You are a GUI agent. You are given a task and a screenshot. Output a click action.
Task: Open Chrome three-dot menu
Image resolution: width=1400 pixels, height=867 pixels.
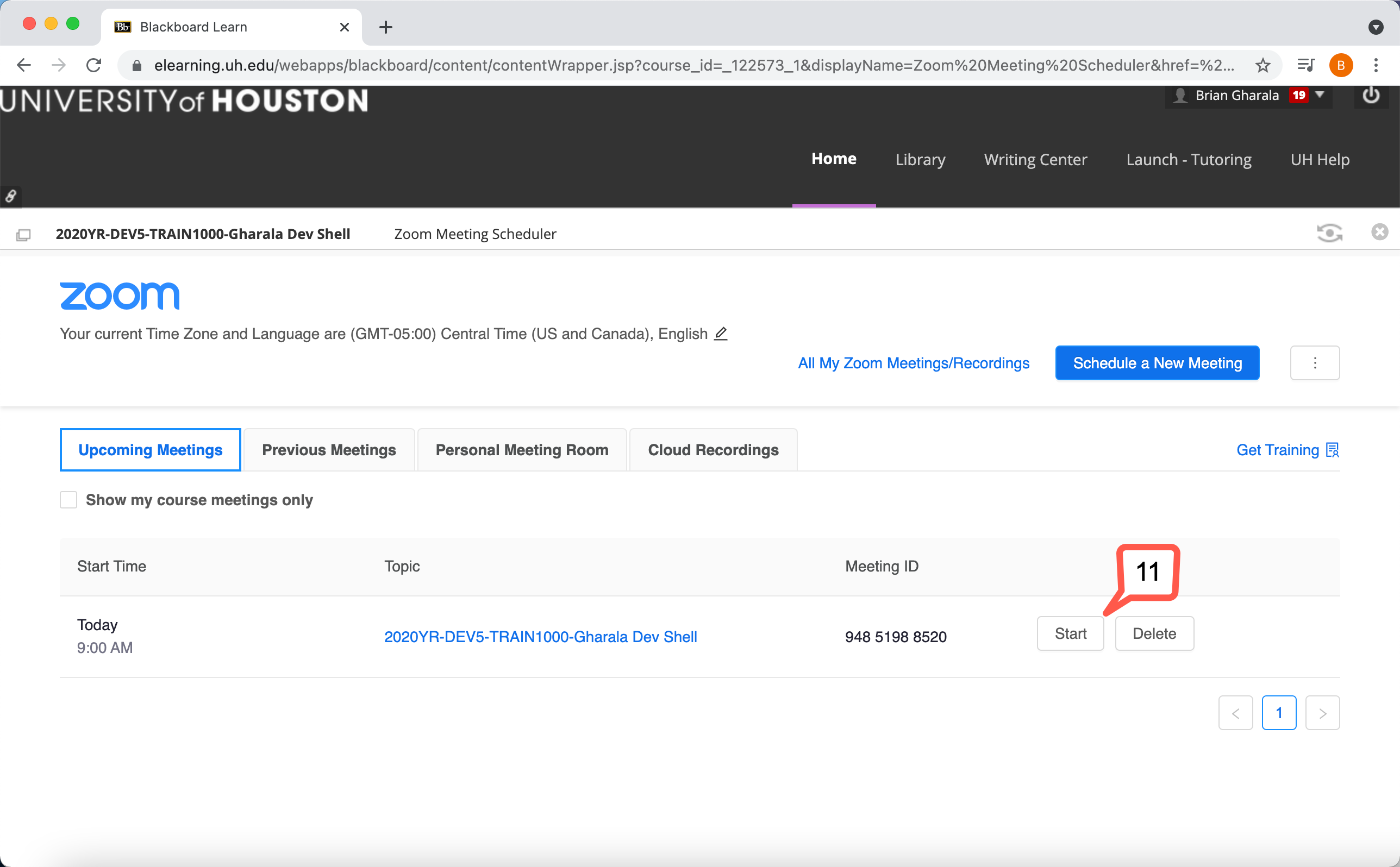point(1376,65)
